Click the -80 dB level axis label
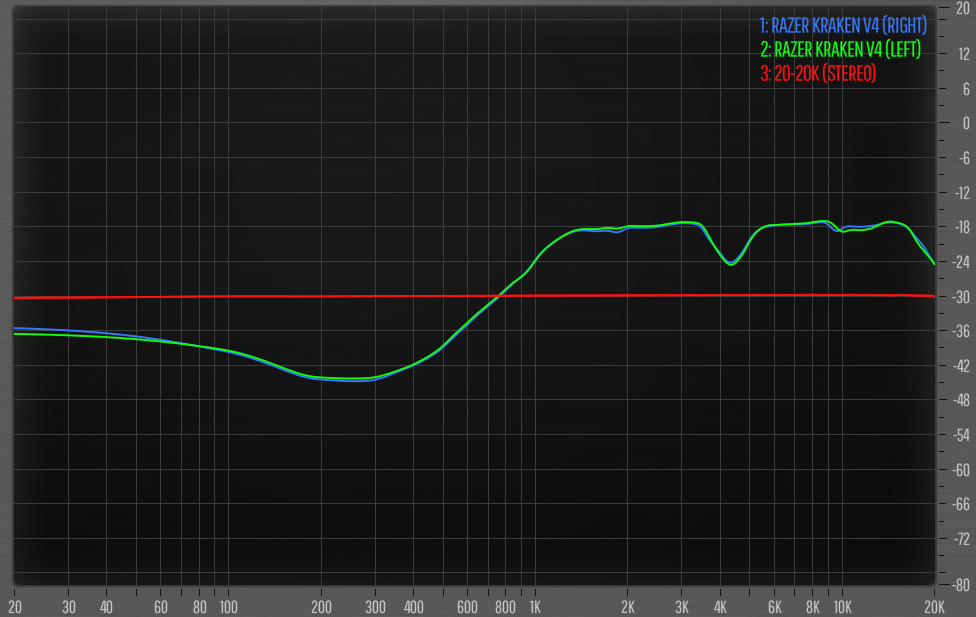976x617 pixels. (x=961, y=584)
